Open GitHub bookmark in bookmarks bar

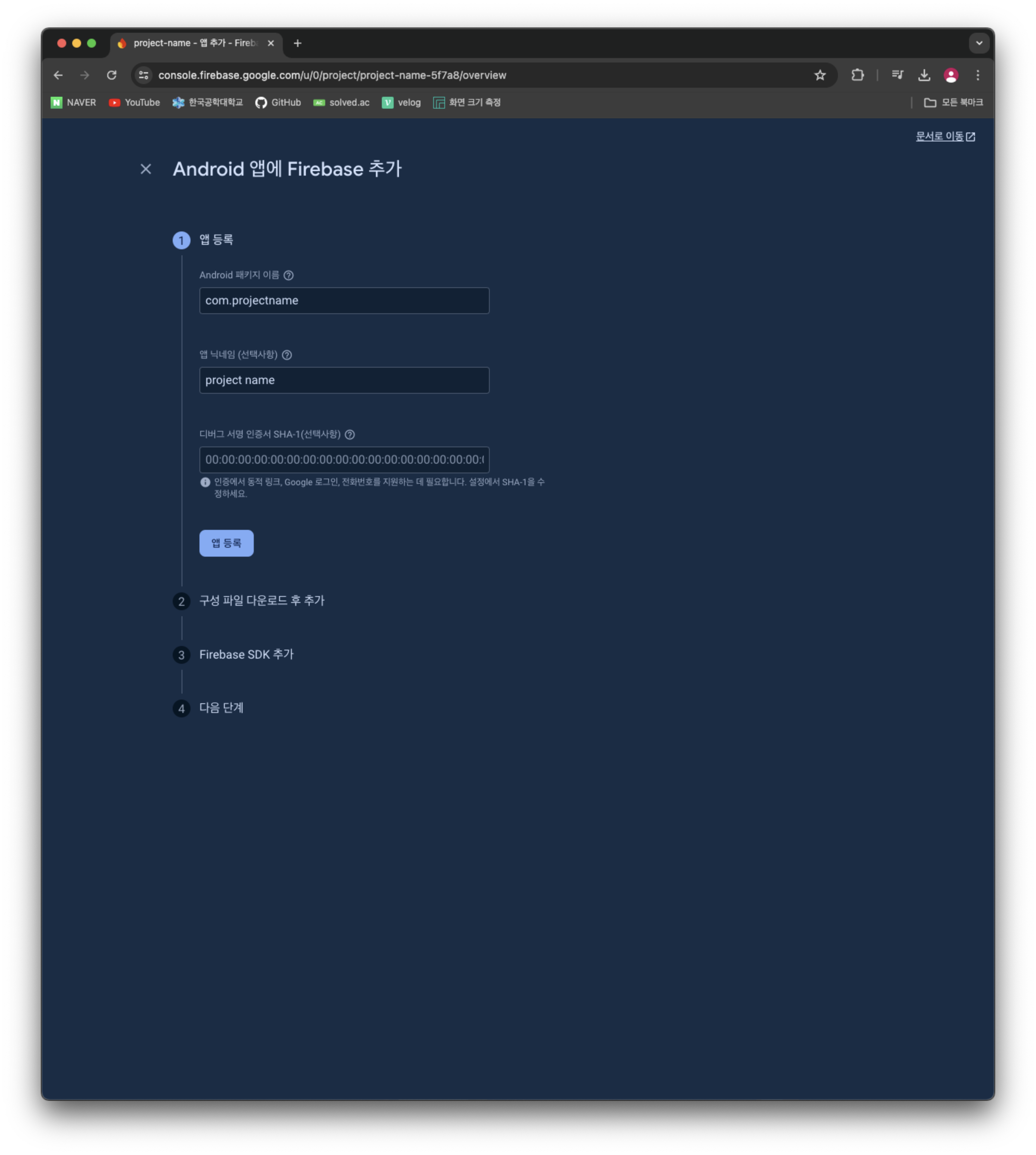pos(278,102)
